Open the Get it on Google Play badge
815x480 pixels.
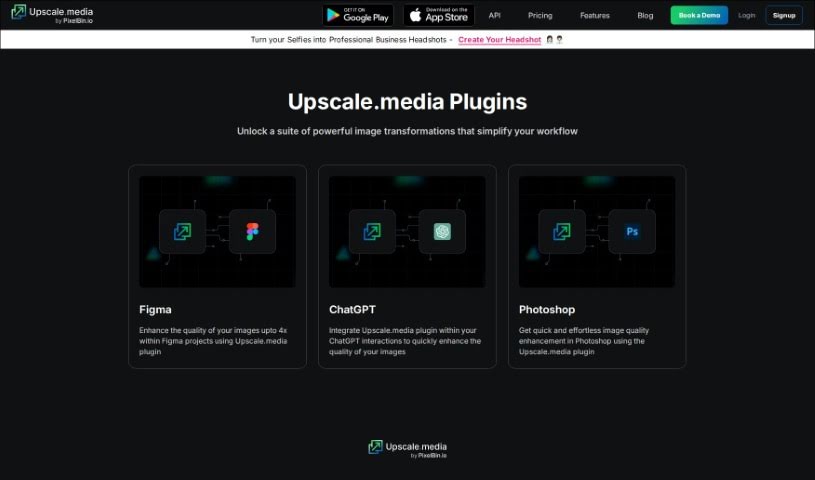358,15
